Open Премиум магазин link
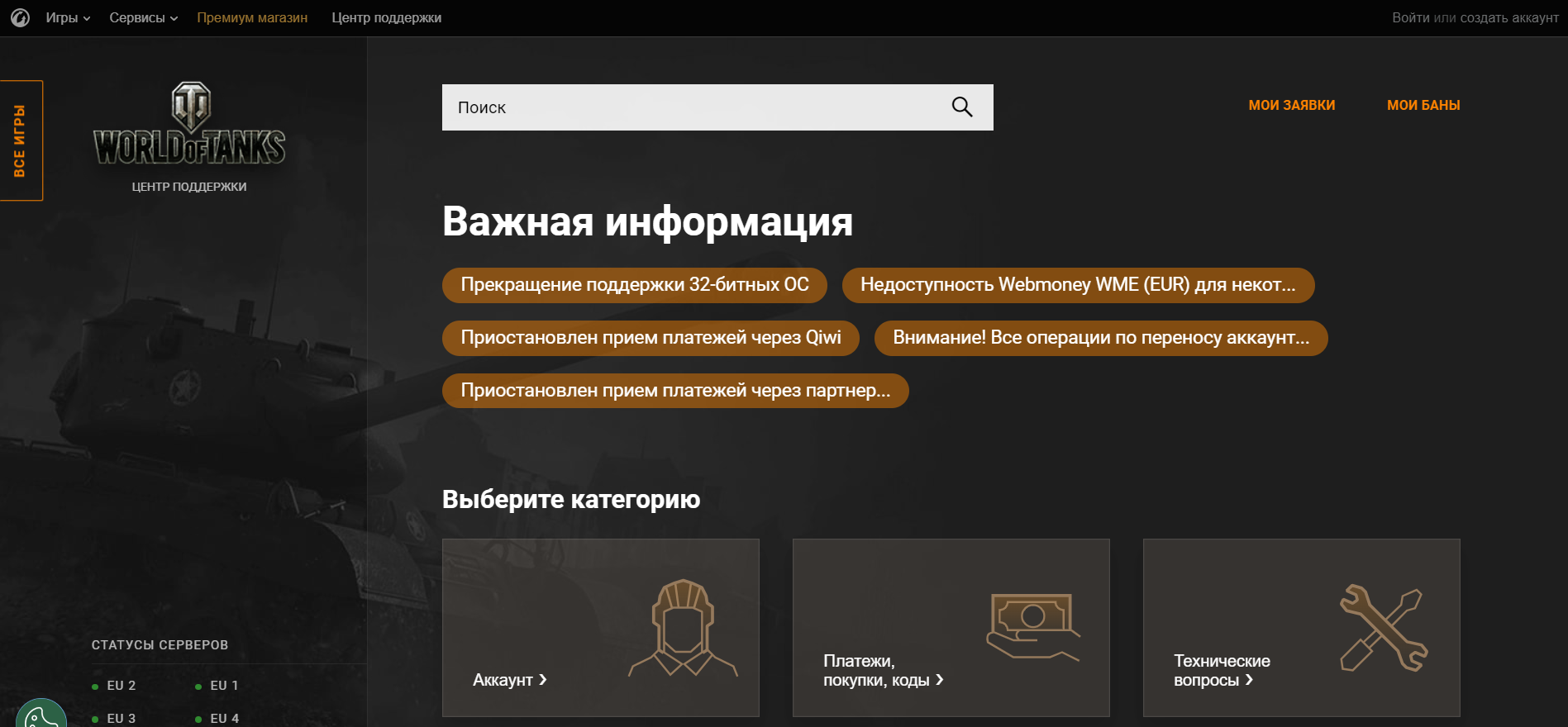Image resolution: width=1568 pixels, height=727 pixels. point(252,17)
